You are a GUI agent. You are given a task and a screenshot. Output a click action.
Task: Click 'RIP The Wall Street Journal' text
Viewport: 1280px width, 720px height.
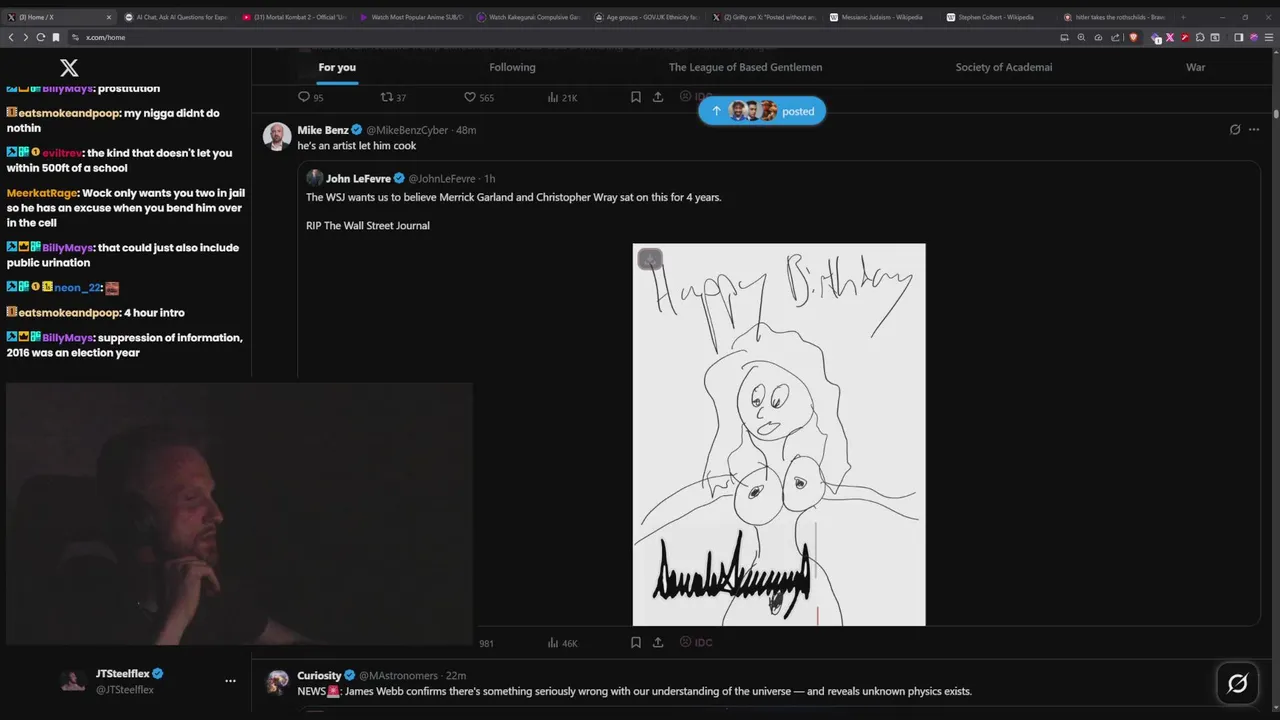coord(368,226)
